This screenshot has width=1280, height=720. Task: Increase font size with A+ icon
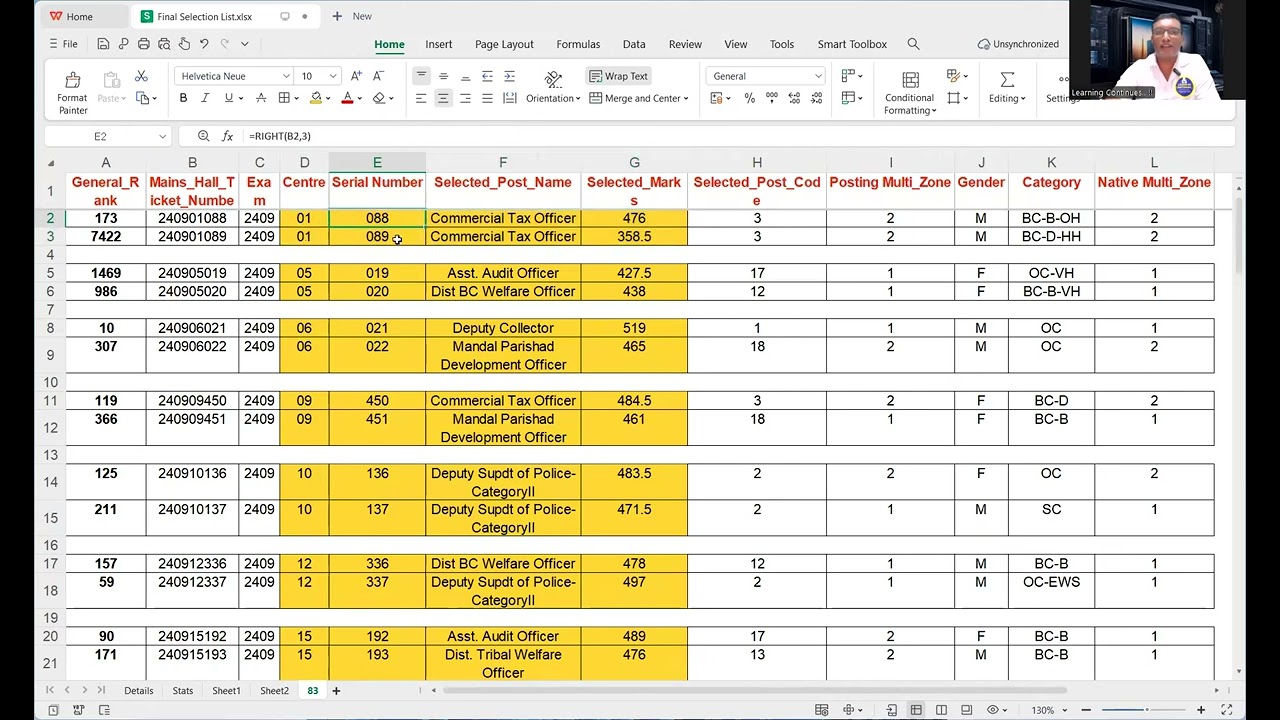point(356,76)
